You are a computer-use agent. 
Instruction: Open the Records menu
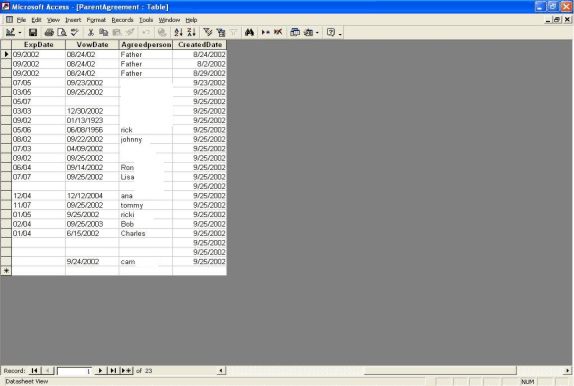122,20
